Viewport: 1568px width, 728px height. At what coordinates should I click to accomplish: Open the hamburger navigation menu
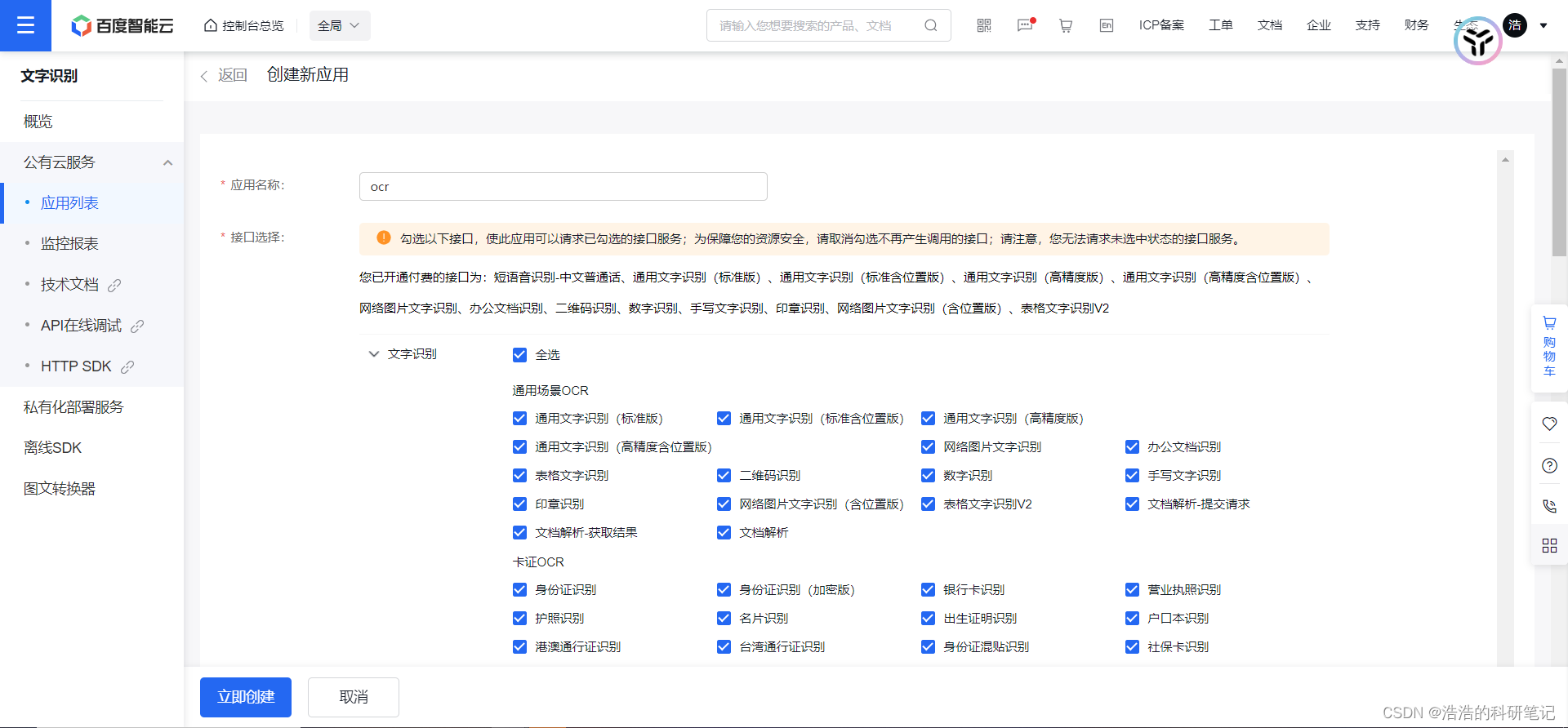click(25, 25)
